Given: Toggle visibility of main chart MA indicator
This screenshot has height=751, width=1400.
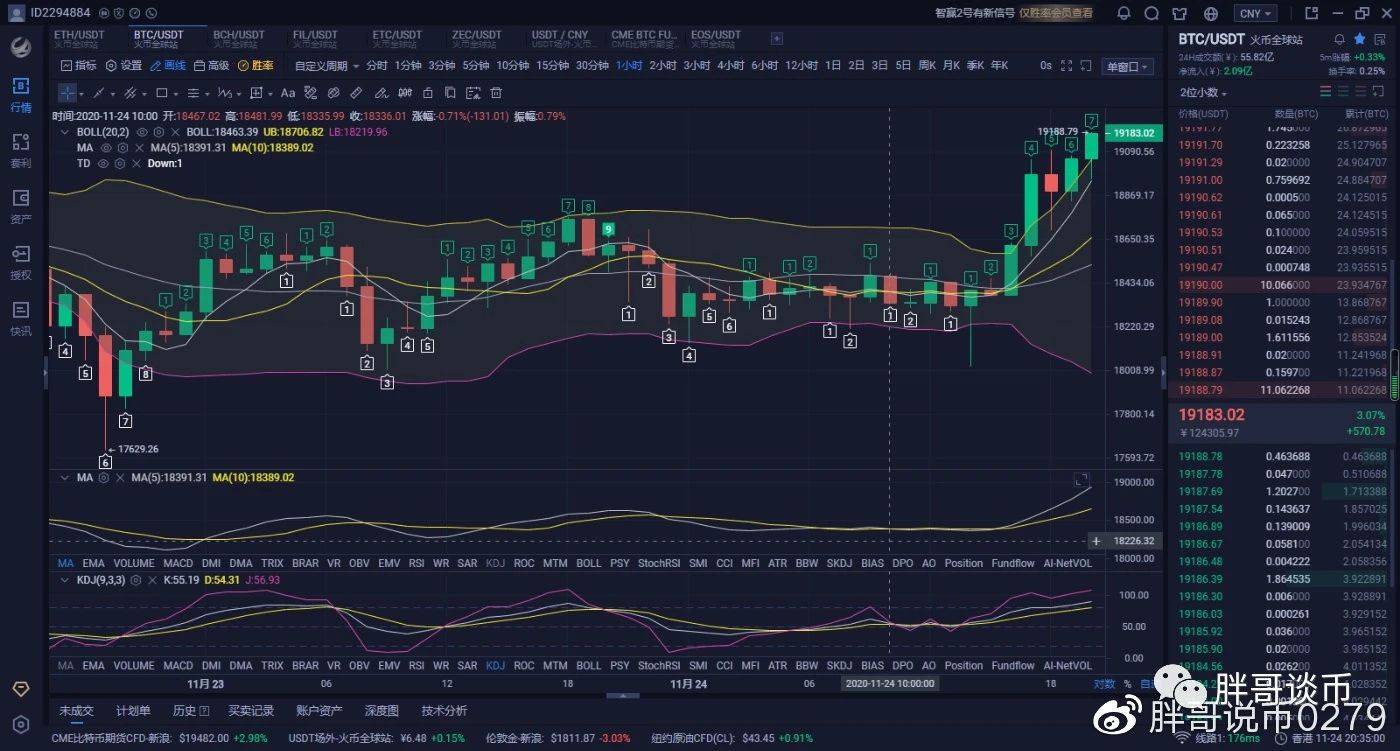Looking at the screenshot, I should (x=106, y=148).
